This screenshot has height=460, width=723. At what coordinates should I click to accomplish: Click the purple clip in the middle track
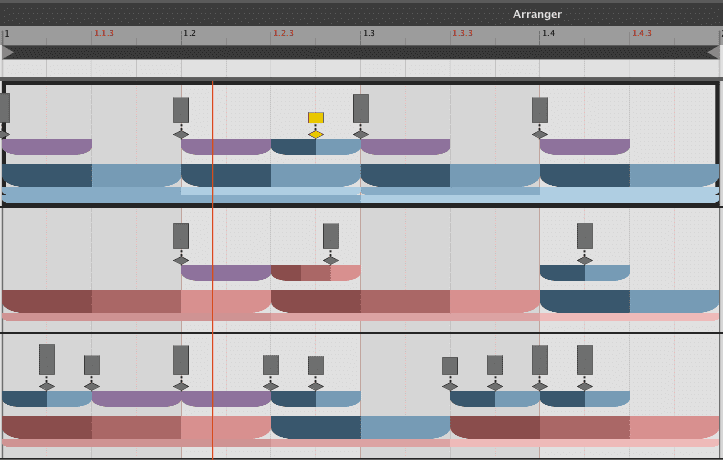(x=226, y=273)
